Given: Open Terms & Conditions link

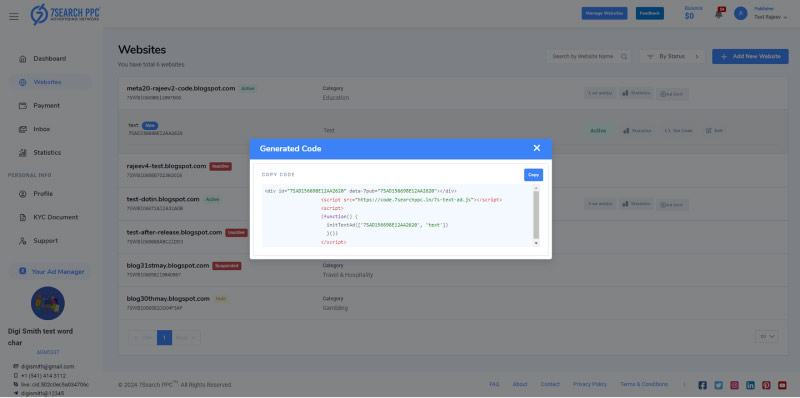Looking at the screenshot, I should click(644, 384).
